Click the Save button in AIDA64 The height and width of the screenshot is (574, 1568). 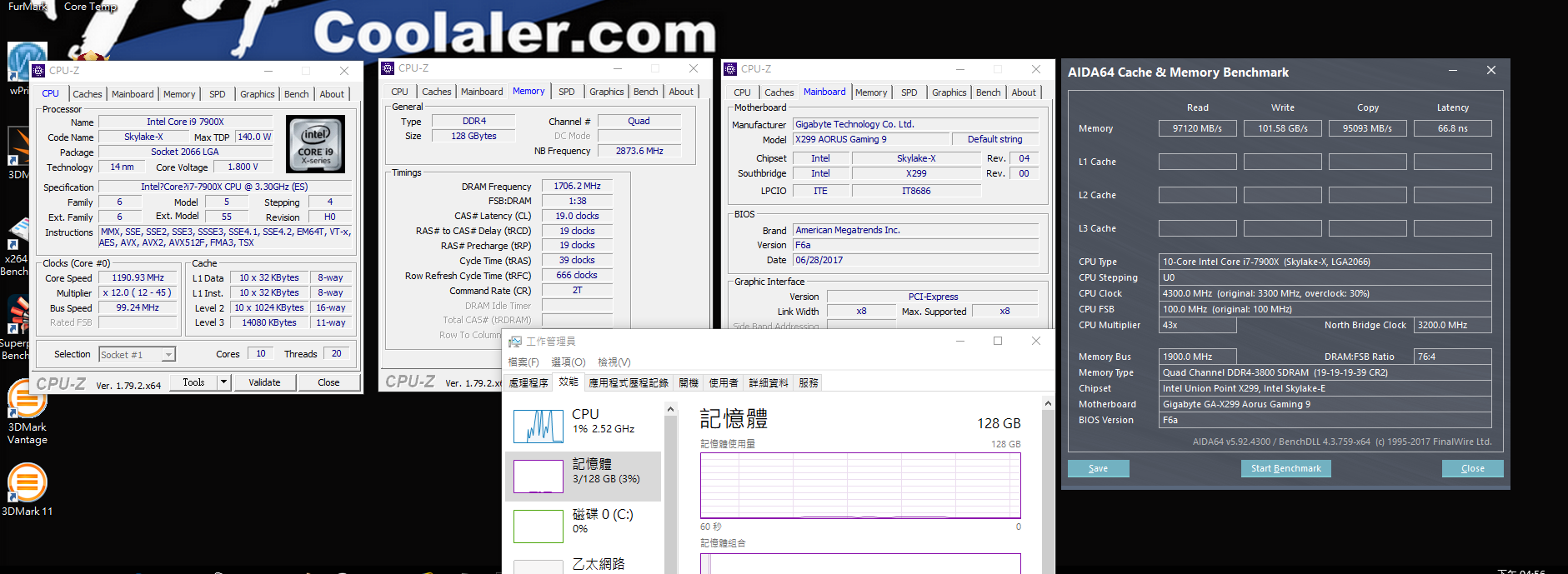tap(1098, 468)
